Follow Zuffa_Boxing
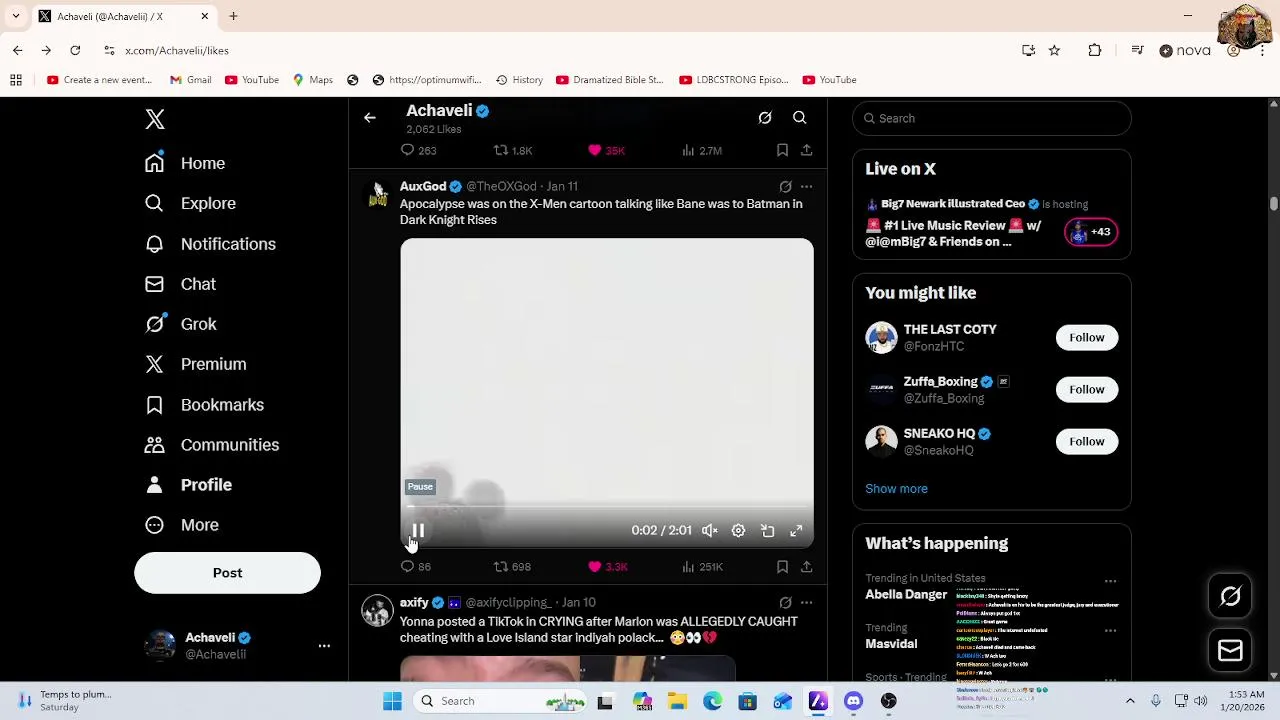Image resolution: width=1280 pixels, height=720 pixels. coord(1087,389)
